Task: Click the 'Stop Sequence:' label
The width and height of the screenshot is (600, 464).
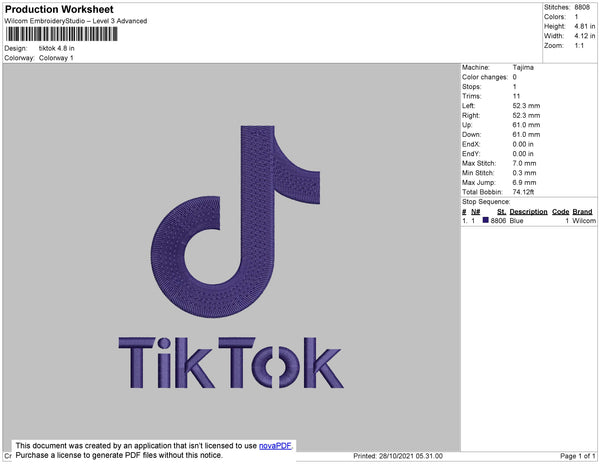Action: click(486, 202)
